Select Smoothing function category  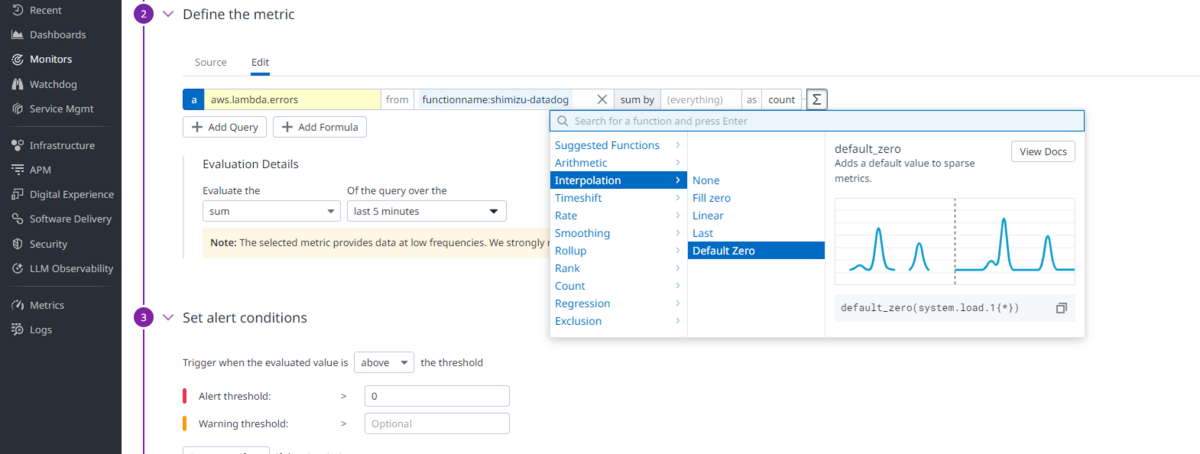point(618,233)
